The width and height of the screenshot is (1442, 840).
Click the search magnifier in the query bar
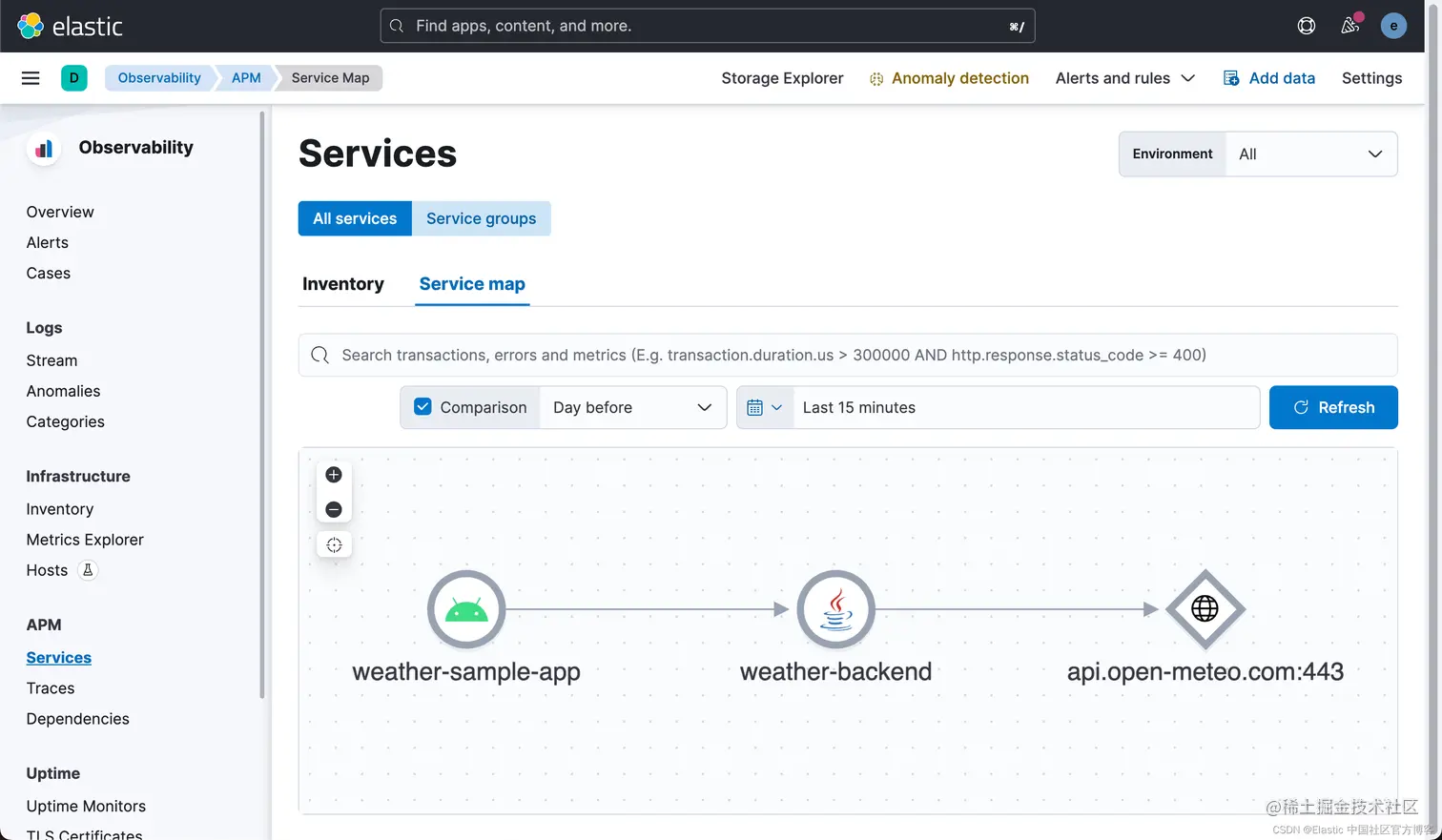click(320, 355)
